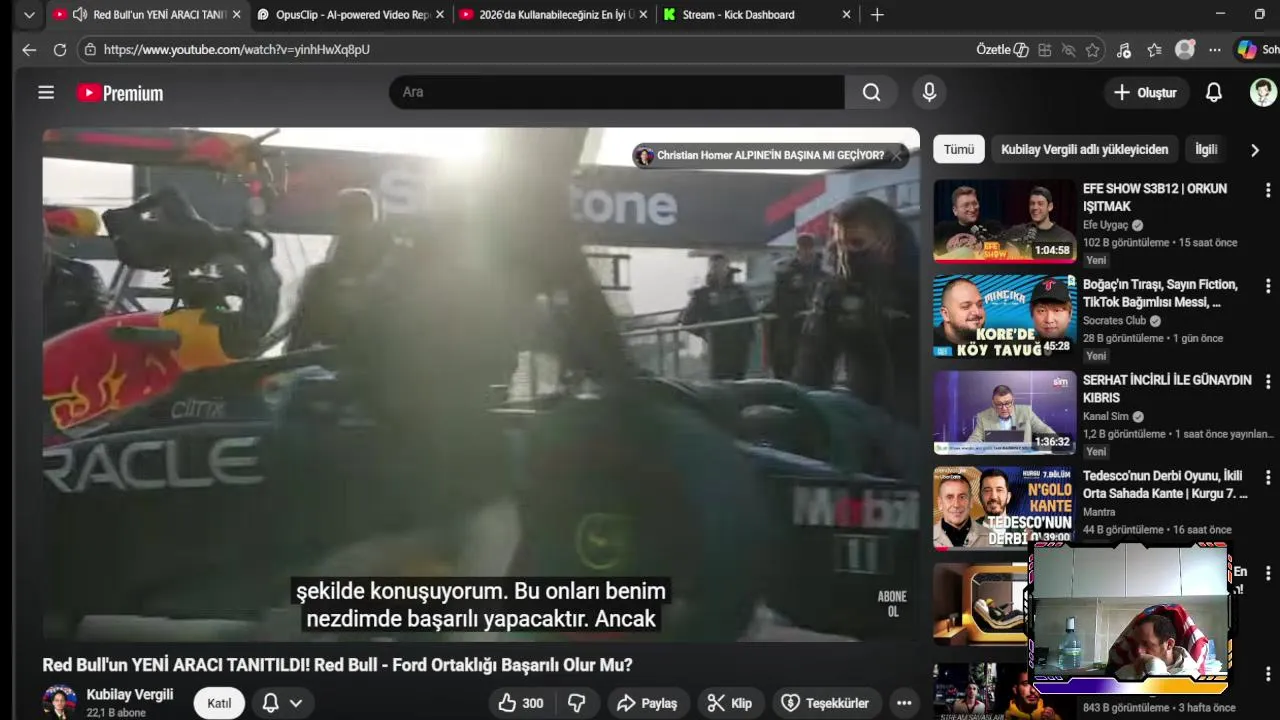Add page to favorites with star icon

pos(1093,50)
